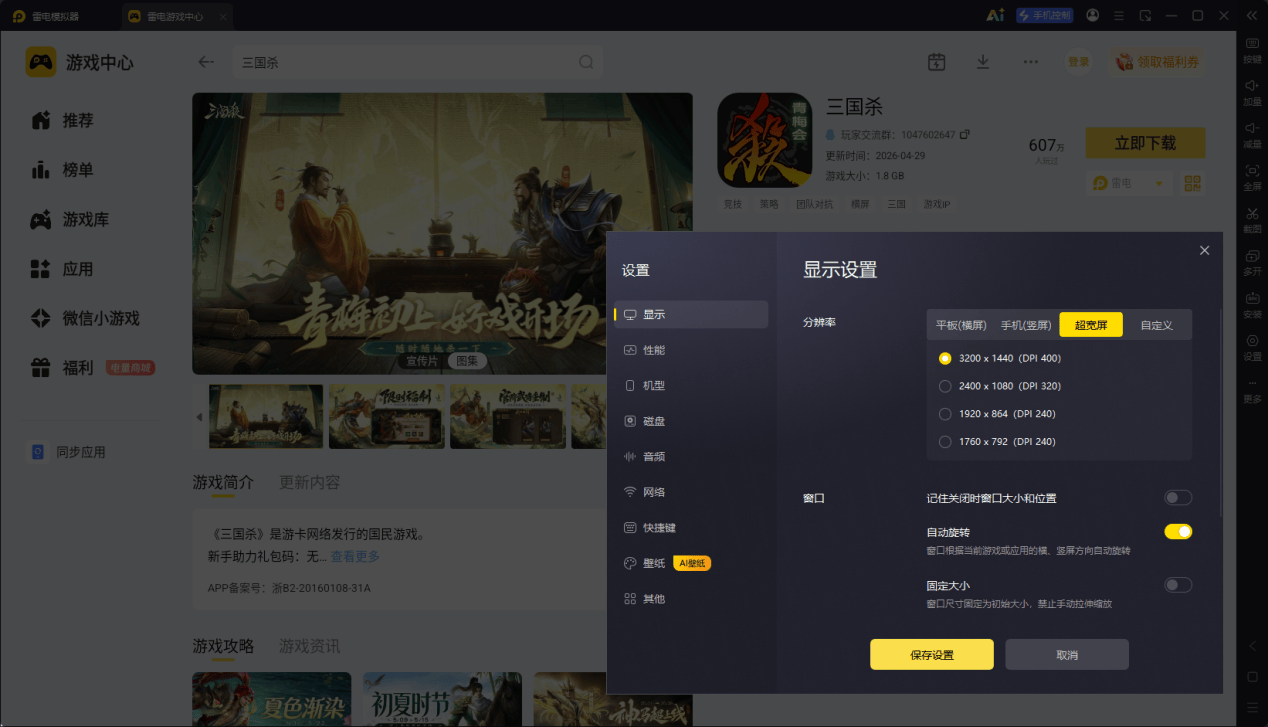This screenshot has width=1268, height=727.
Task: Click the 保存设置 button
Action: 932,655
